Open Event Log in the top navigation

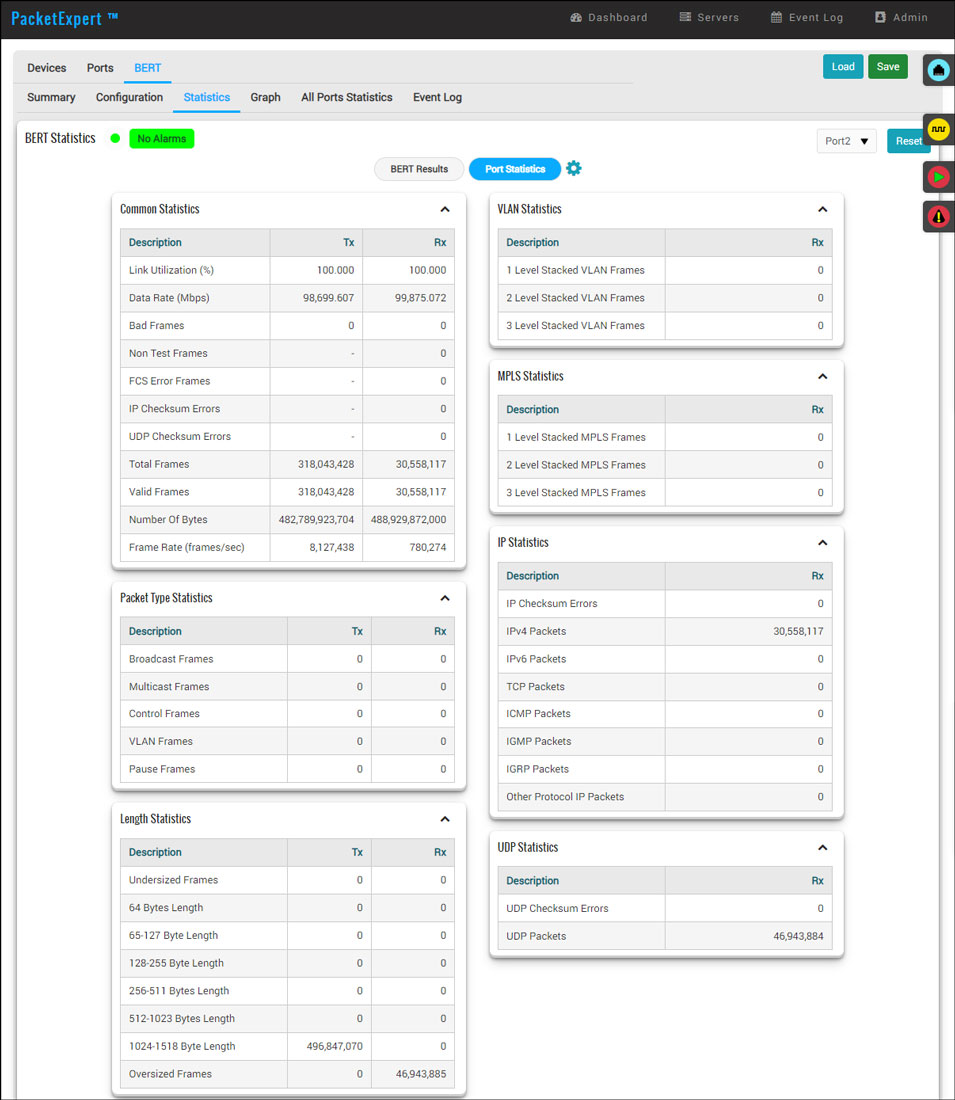pos(806,18)
